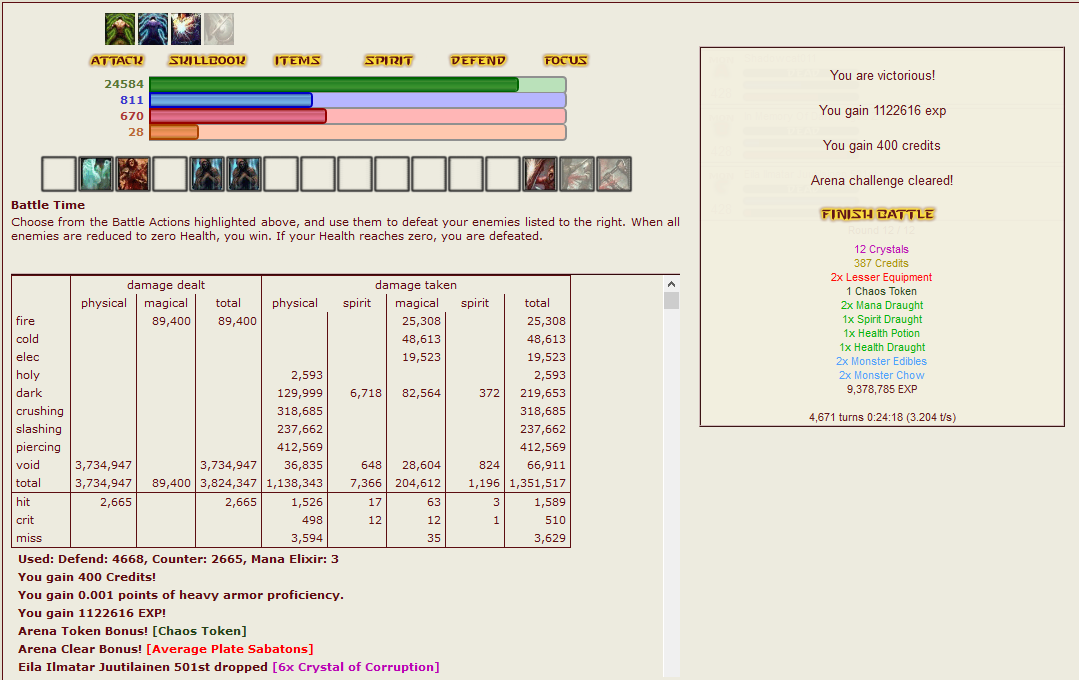The width and height of the screenshot is (1079, 680).
Task: Click Average Plate Sabatons in battle log
Action: (x=229, y=649)
